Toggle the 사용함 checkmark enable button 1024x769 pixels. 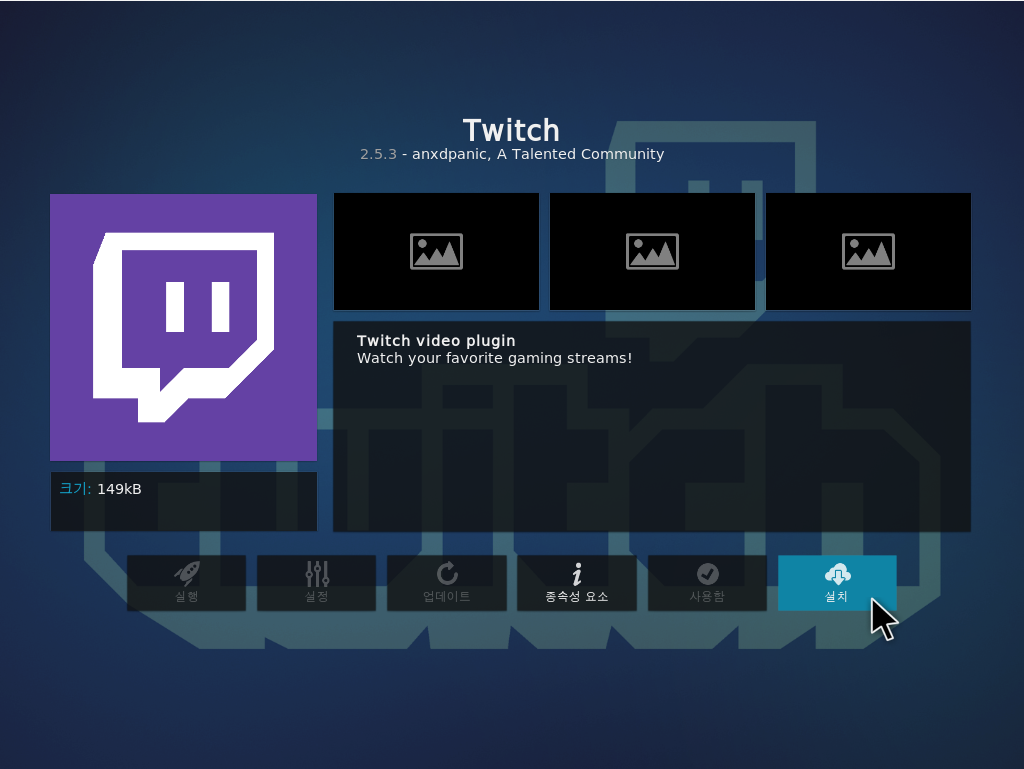click(707, 573)
